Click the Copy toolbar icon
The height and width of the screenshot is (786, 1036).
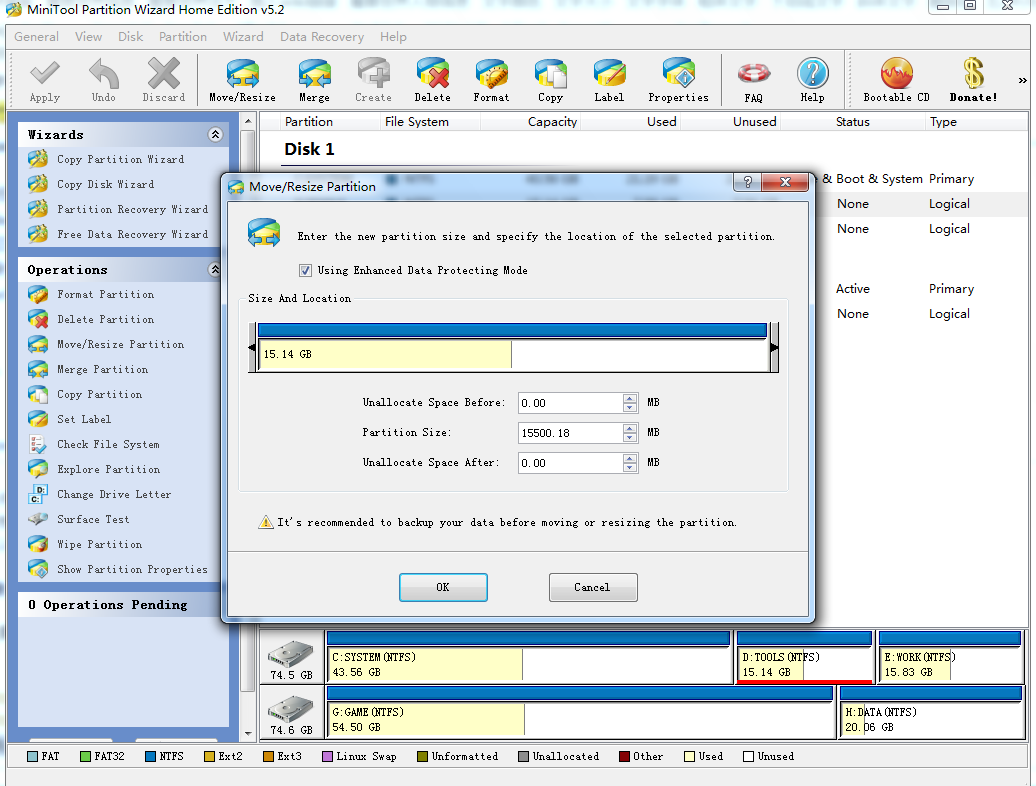(550, 73)
